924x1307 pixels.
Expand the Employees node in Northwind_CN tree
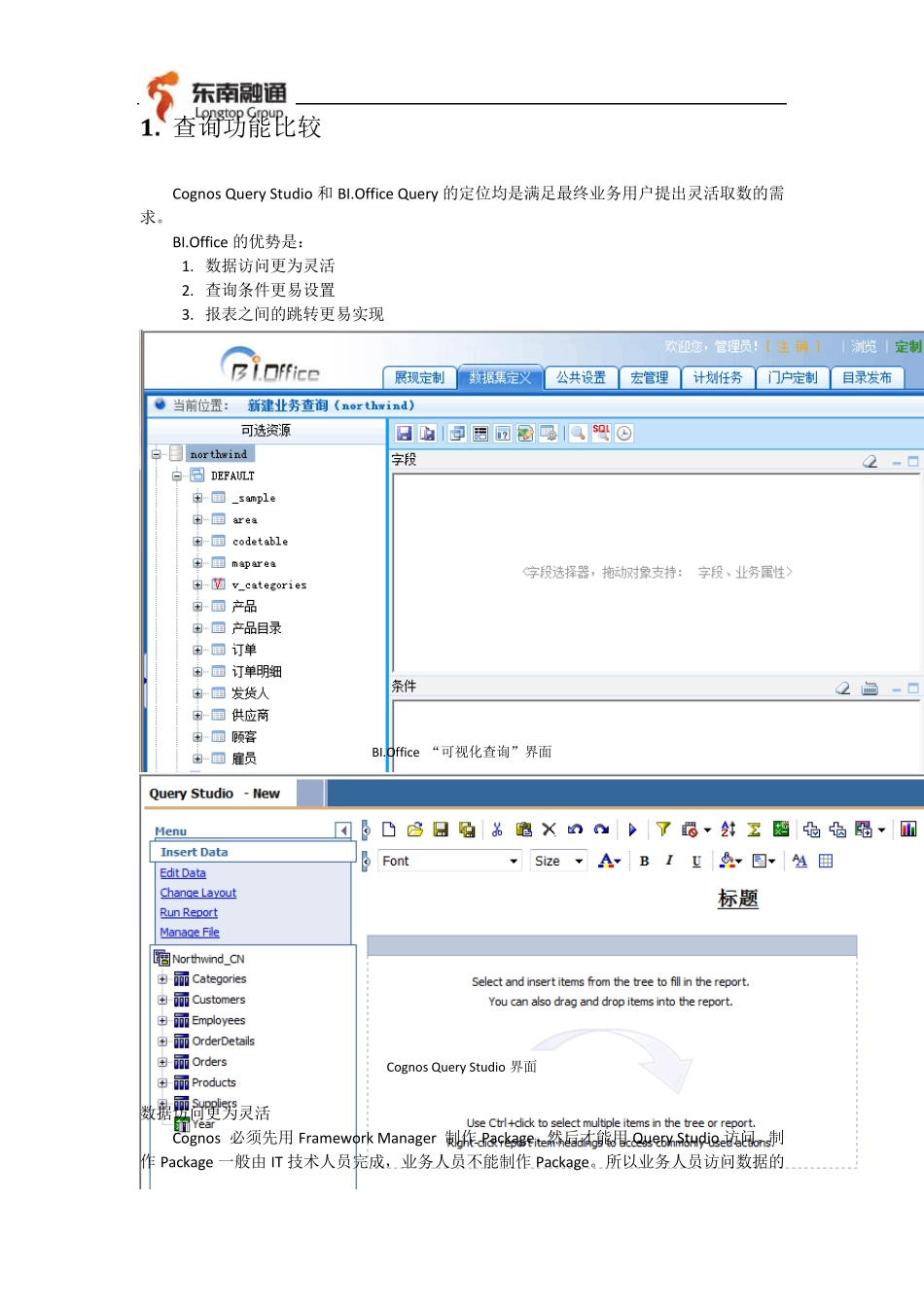[162, 1021]
